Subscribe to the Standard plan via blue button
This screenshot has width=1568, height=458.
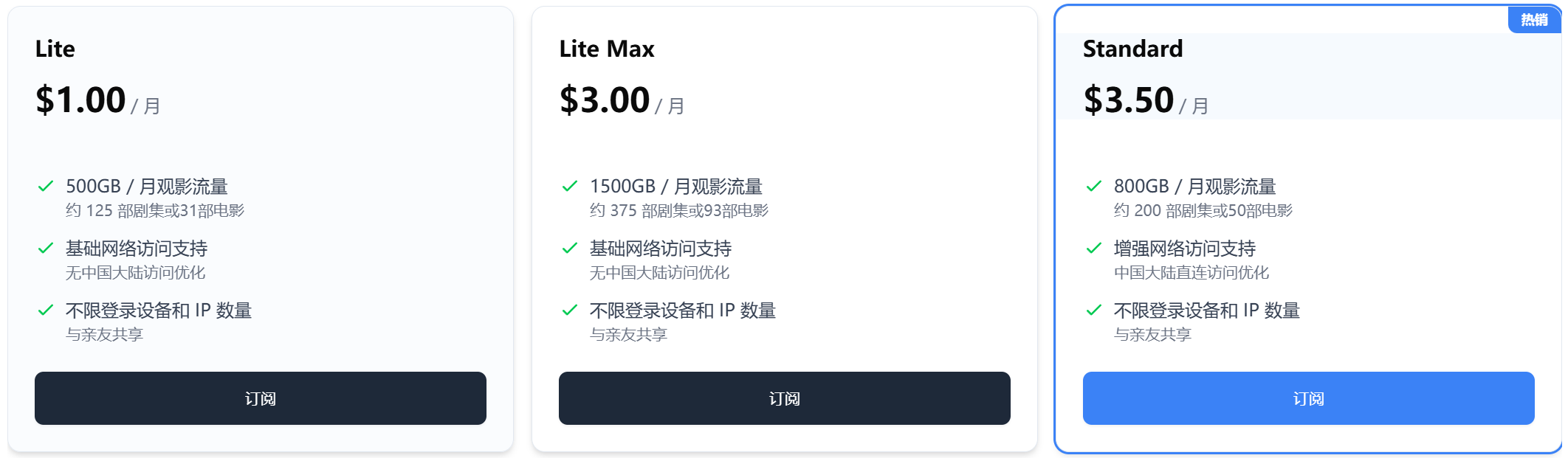(1308, 398)
